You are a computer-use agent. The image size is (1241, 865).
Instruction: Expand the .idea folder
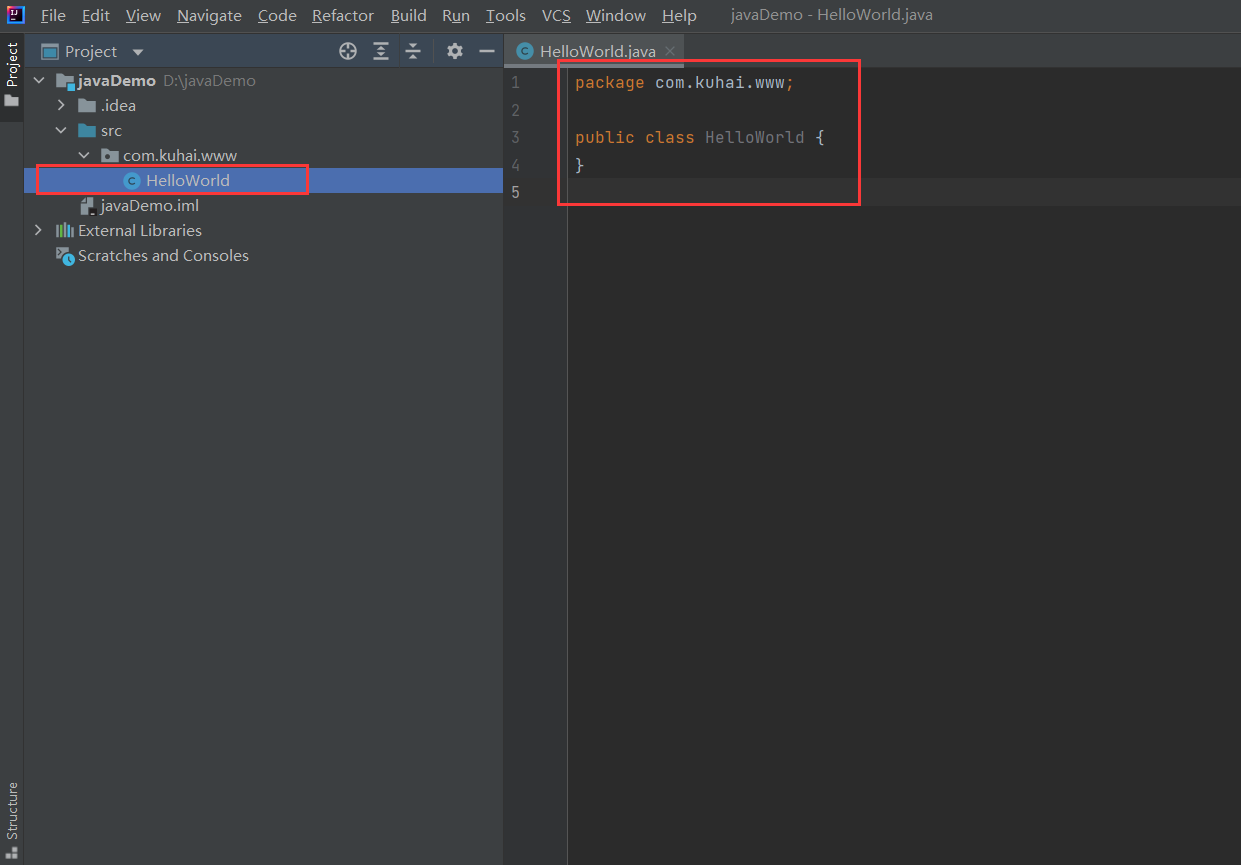coord(61,105)
